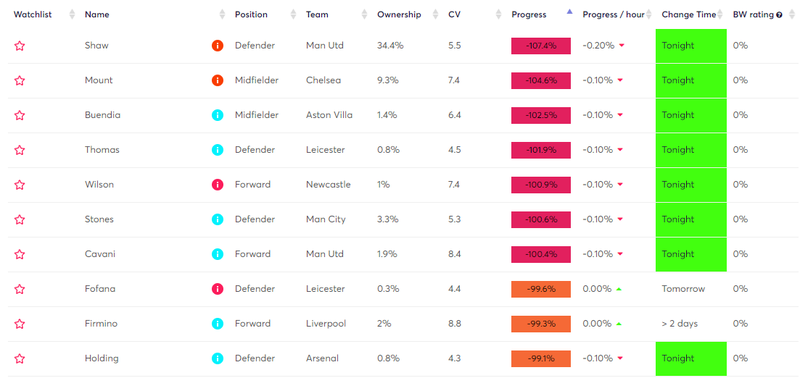Show info for Buendia via cyan icon
The width and height of the screenshot is (800, 378).
coord(217,115)
